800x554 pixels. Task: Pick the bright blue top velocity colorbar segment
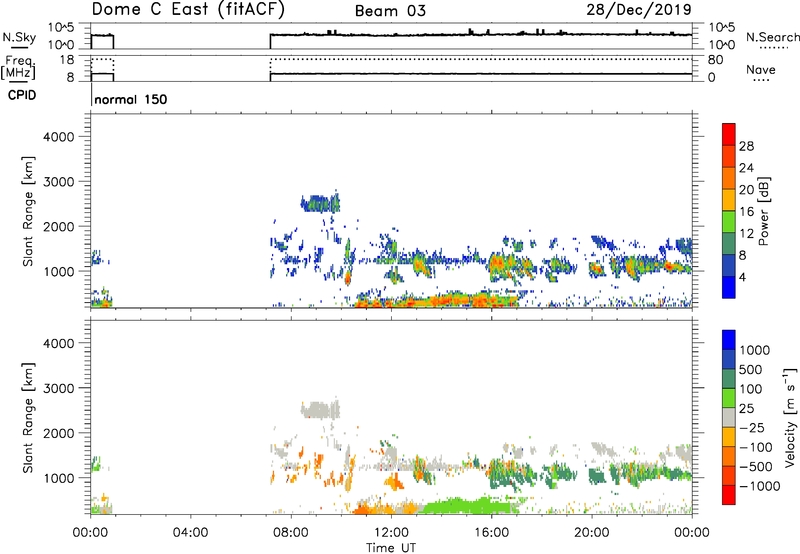[729, 340]
